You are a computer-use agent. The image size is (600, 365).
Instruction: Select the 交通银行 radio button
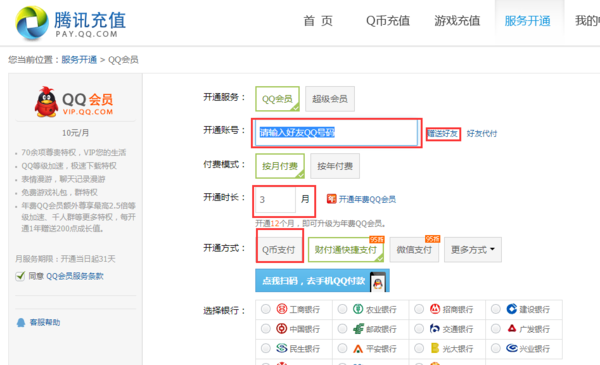click(419, 328)
